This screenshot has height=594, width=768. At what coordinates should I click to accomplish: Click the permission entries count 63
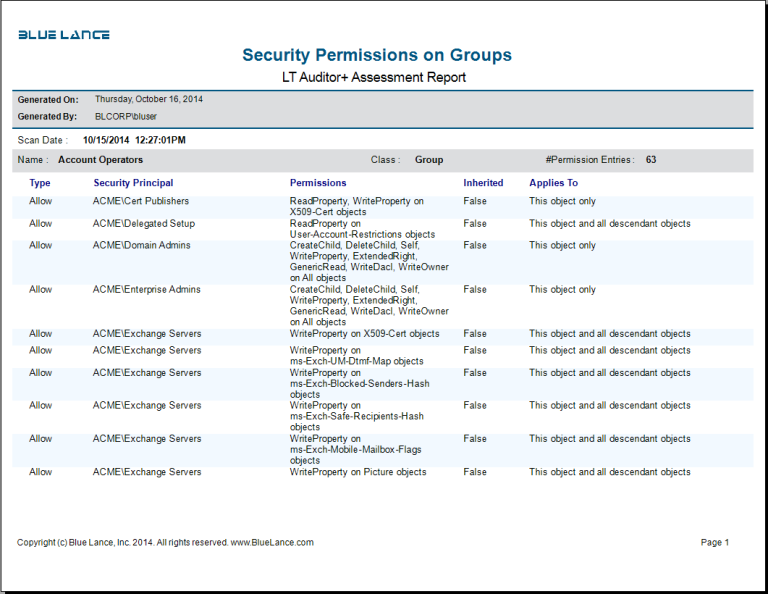[x=651, y=160]
